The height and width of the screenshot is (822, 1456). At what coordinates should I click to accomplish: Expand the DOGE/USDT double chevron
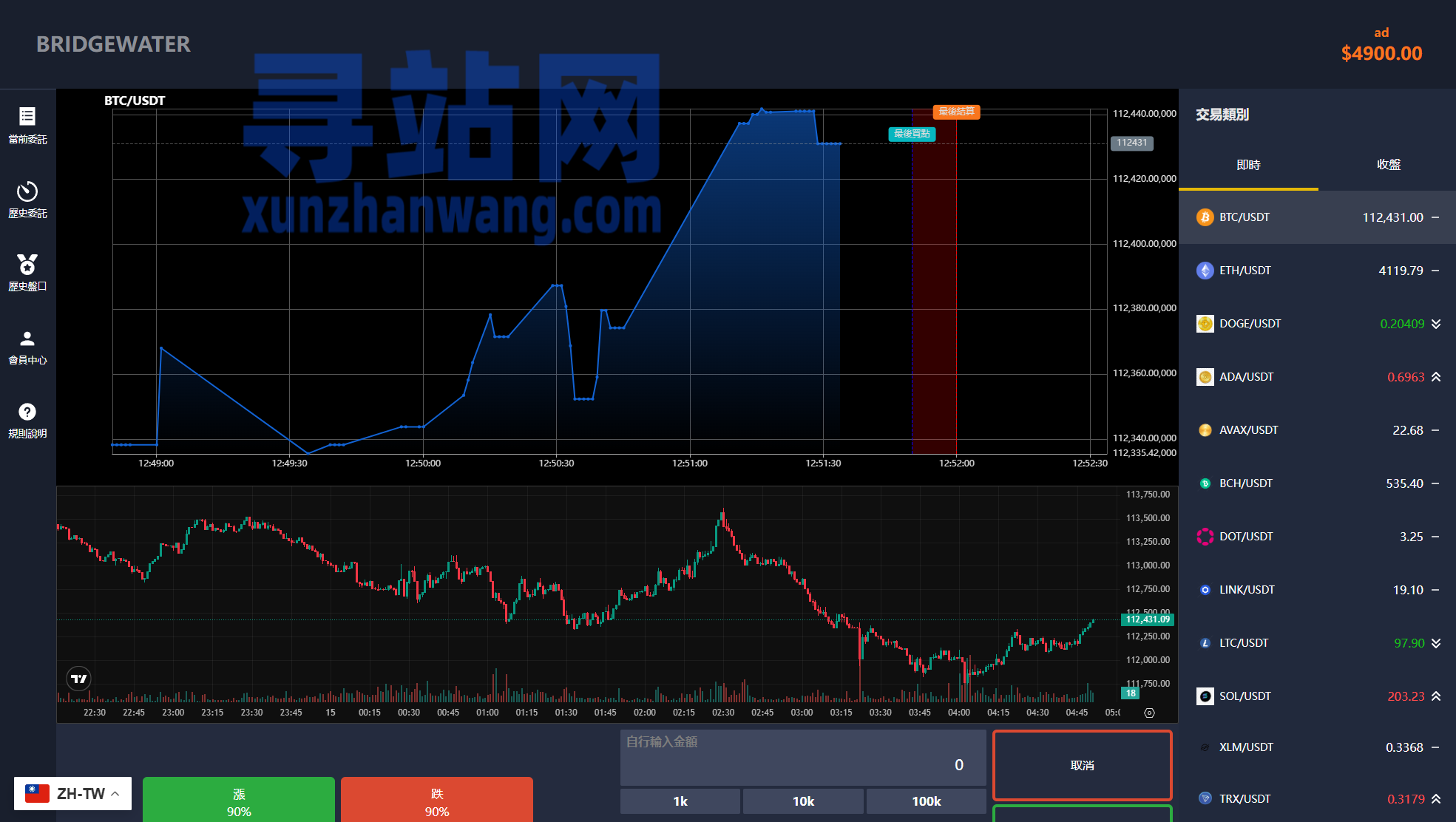(1436, 324)
